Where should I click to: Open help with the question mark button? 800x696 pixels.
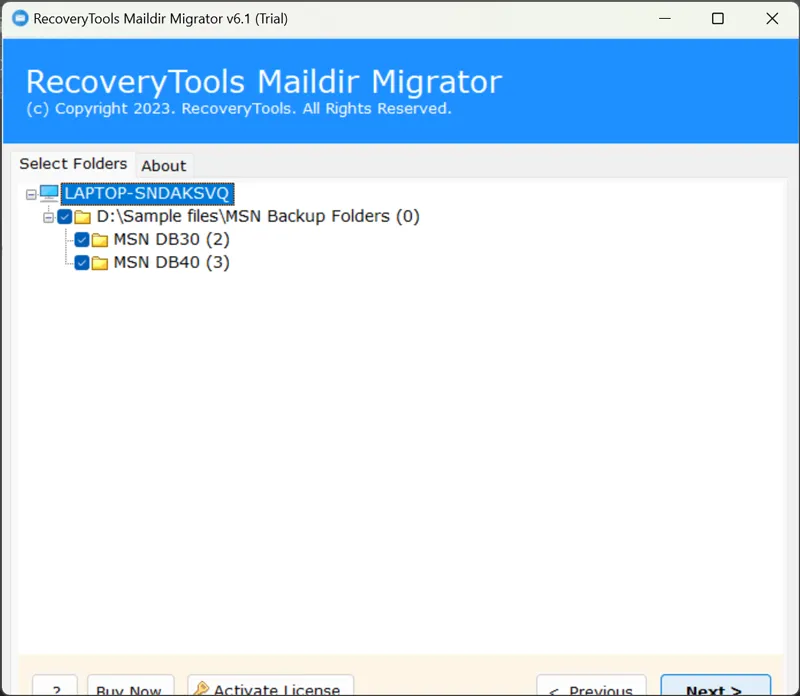[x=55, y=688]
